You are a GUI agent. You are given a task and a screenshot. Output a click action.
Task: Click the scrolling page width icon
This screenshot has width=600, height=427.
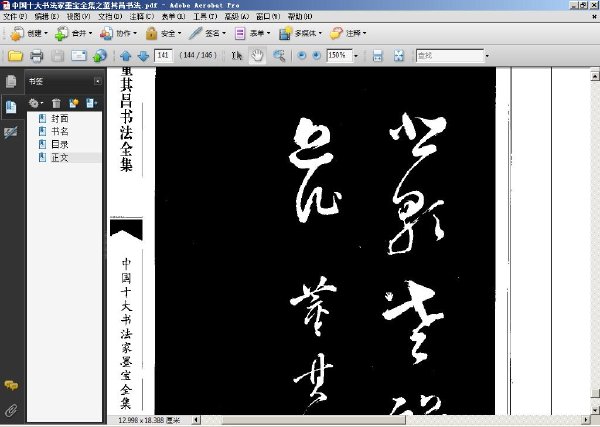click(378, 56)
